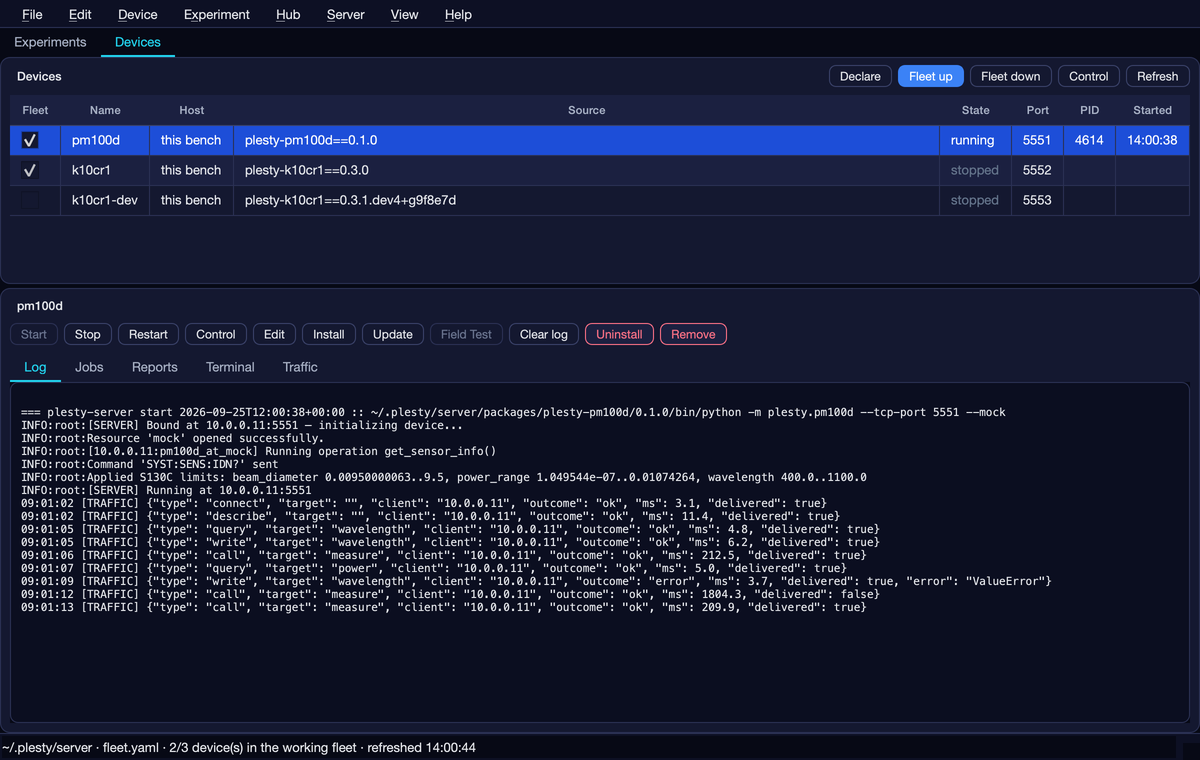
Task: Click port 5552 cell
Action: tap(1037, 170)
